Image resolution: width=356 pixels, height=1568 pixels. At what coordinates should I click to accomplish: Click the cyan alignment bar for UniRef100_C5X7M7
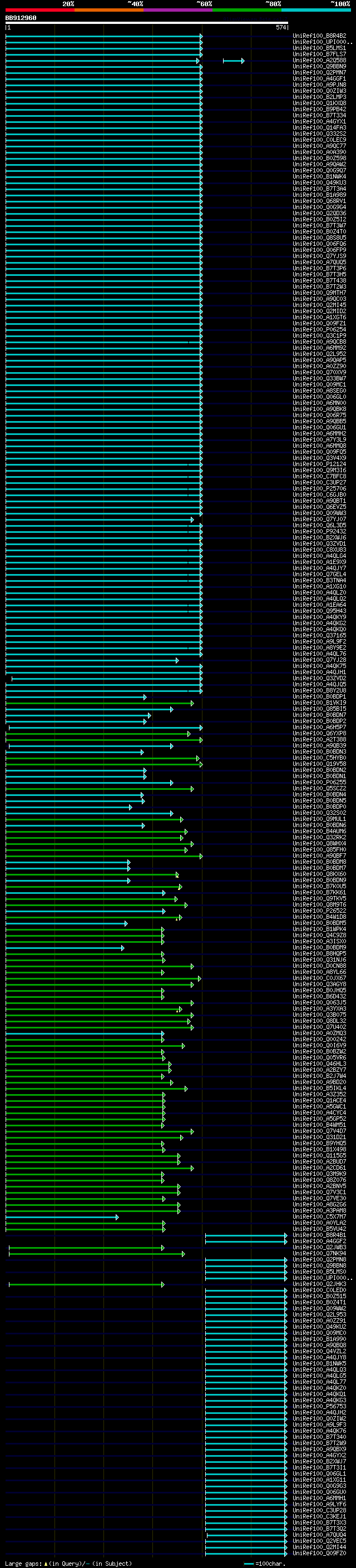pos(62,1218)
